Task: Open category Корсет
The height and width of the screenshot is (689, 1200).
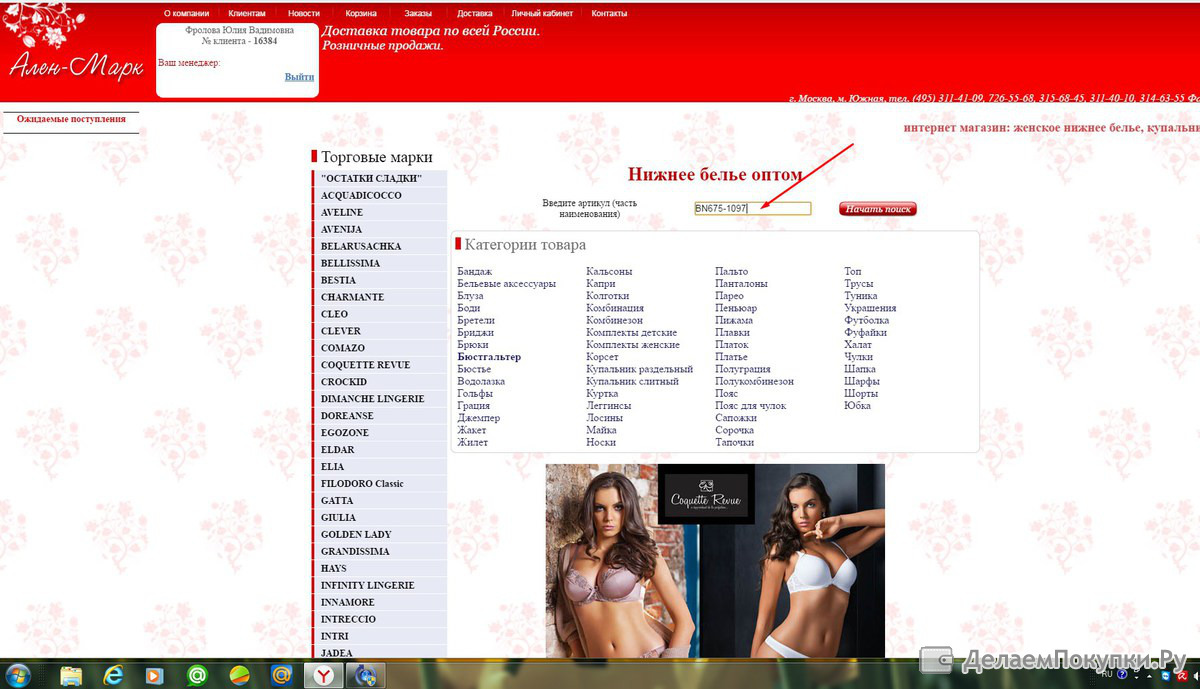Action: 602,357
